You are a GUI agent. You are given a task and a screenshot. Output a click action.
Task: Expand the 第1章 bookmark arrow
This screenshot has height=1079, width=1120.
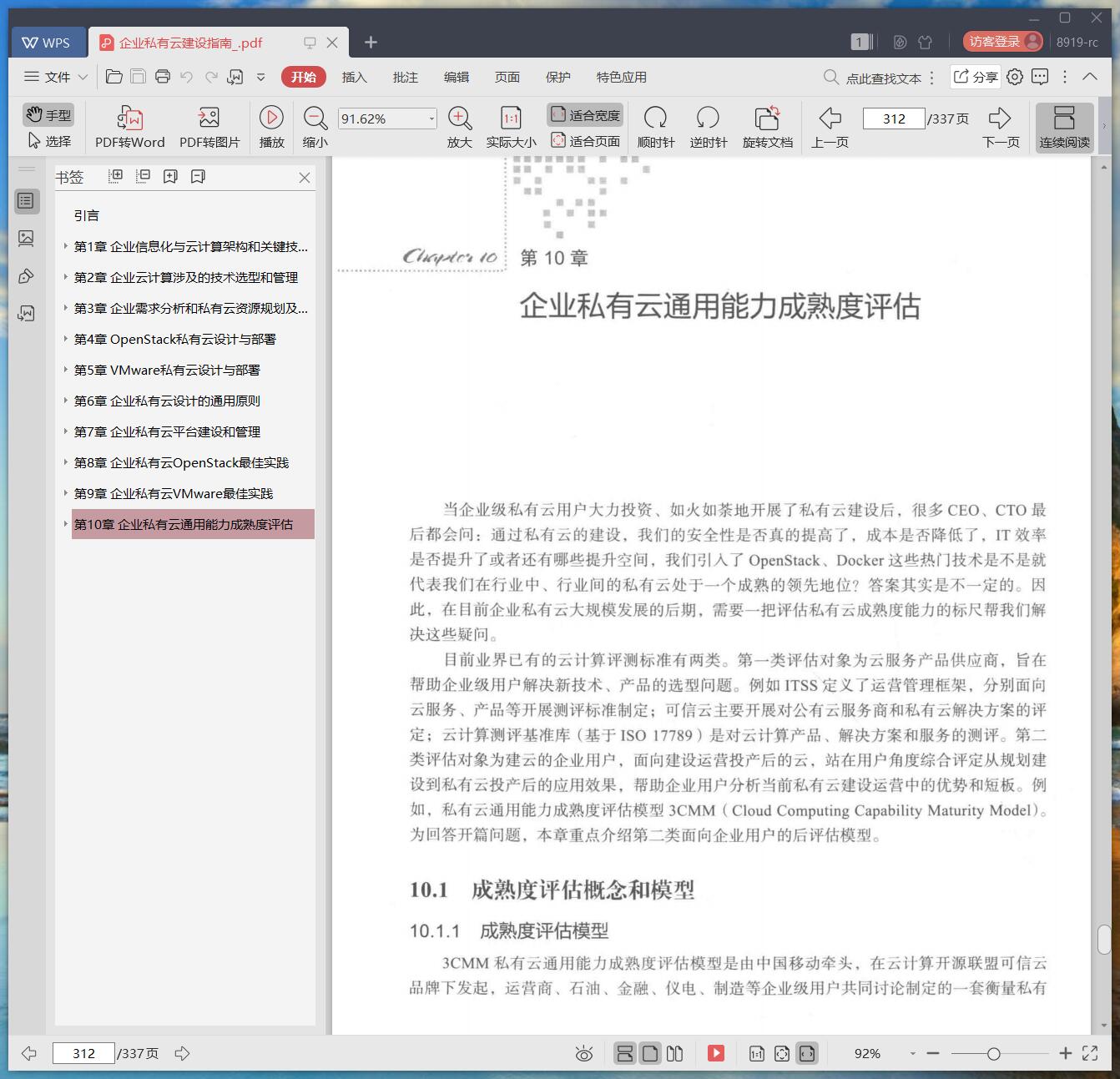click(65, 246)
